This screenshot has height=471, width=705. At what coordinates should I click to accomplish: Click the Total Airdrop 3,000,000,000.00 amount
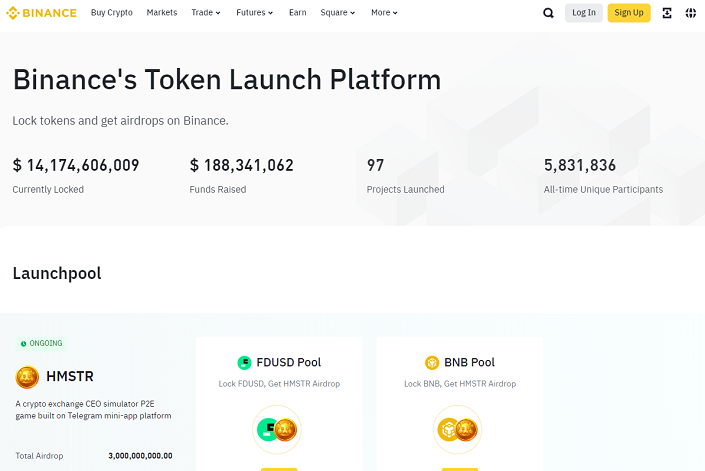tap(140, 456)
